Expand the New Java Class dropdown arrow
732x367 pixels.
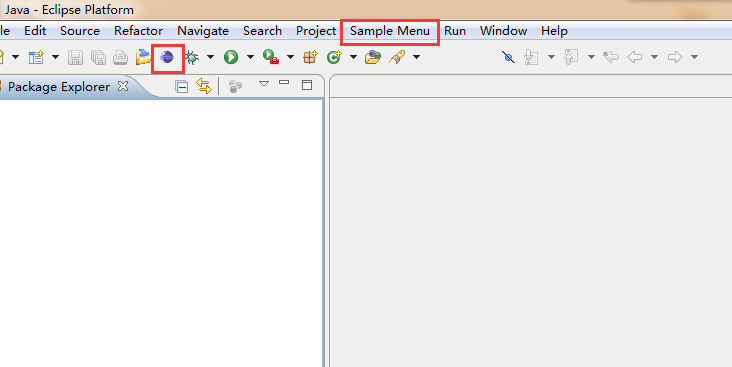(353, 57)
